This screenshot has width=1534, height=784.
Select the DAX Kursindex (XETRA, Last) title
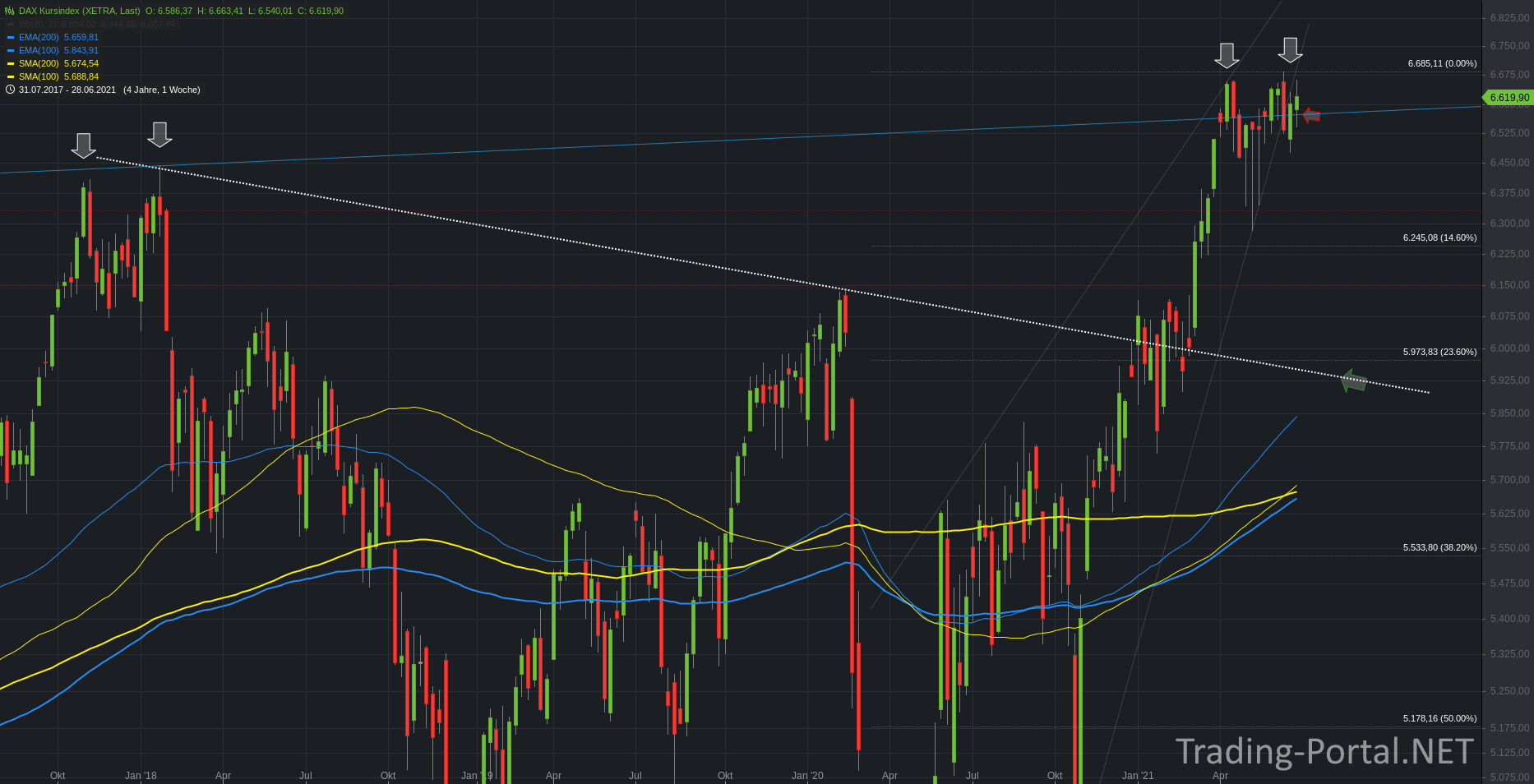click(x=79, y=11)
